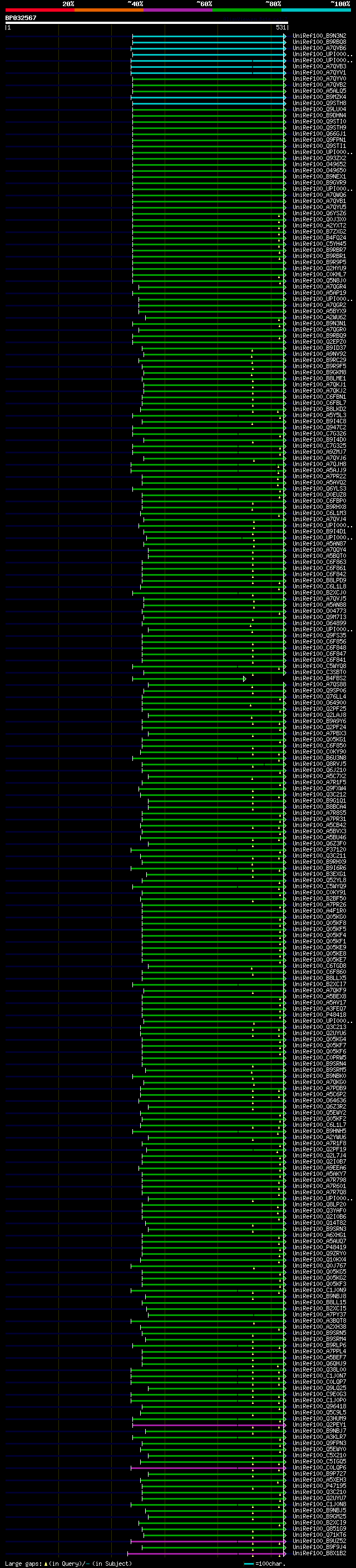The height and width of the screenshot is (1568, 356).
Task: Click the UniRef100_Q9M713 label
Action: pyautogui.click(x=319, y=617)
